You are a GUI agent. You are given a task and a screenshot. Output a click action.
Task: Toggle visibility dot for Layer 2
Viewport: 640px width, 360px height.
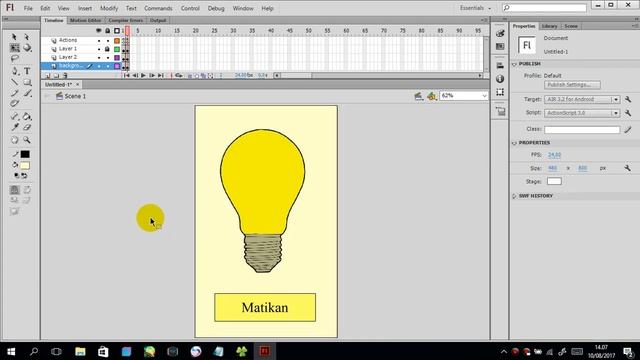click(99, 58)
